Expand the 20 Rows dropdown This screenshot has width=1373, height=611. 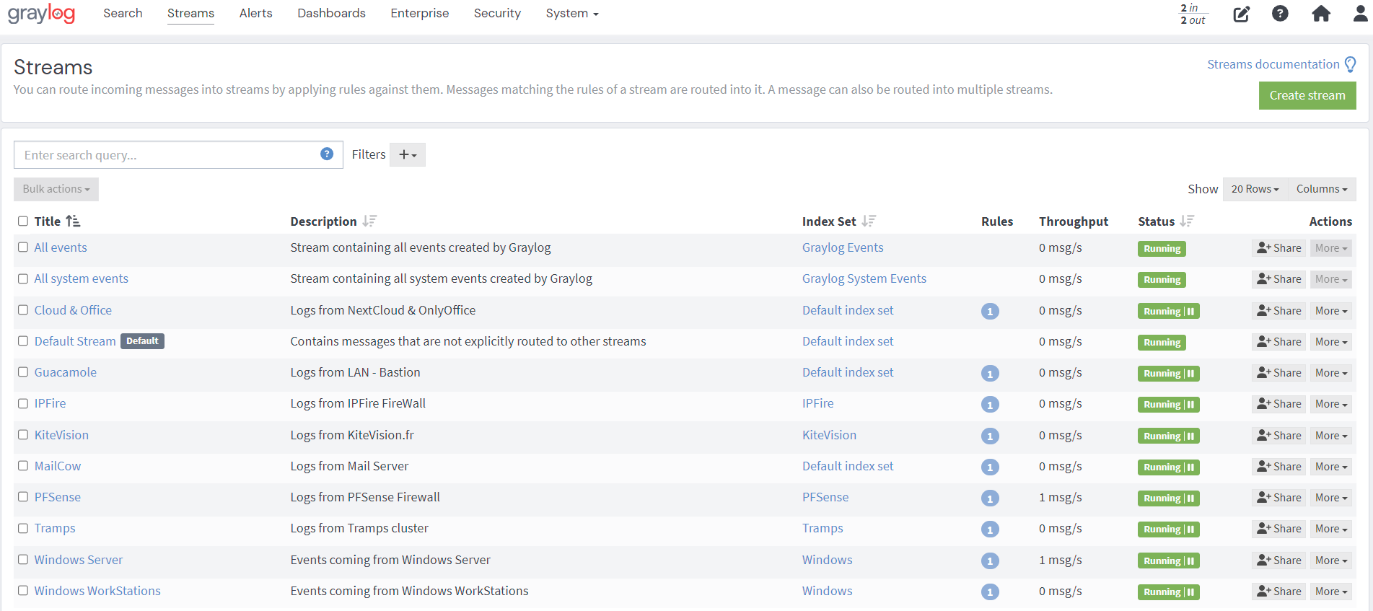tap(1255, 189)
